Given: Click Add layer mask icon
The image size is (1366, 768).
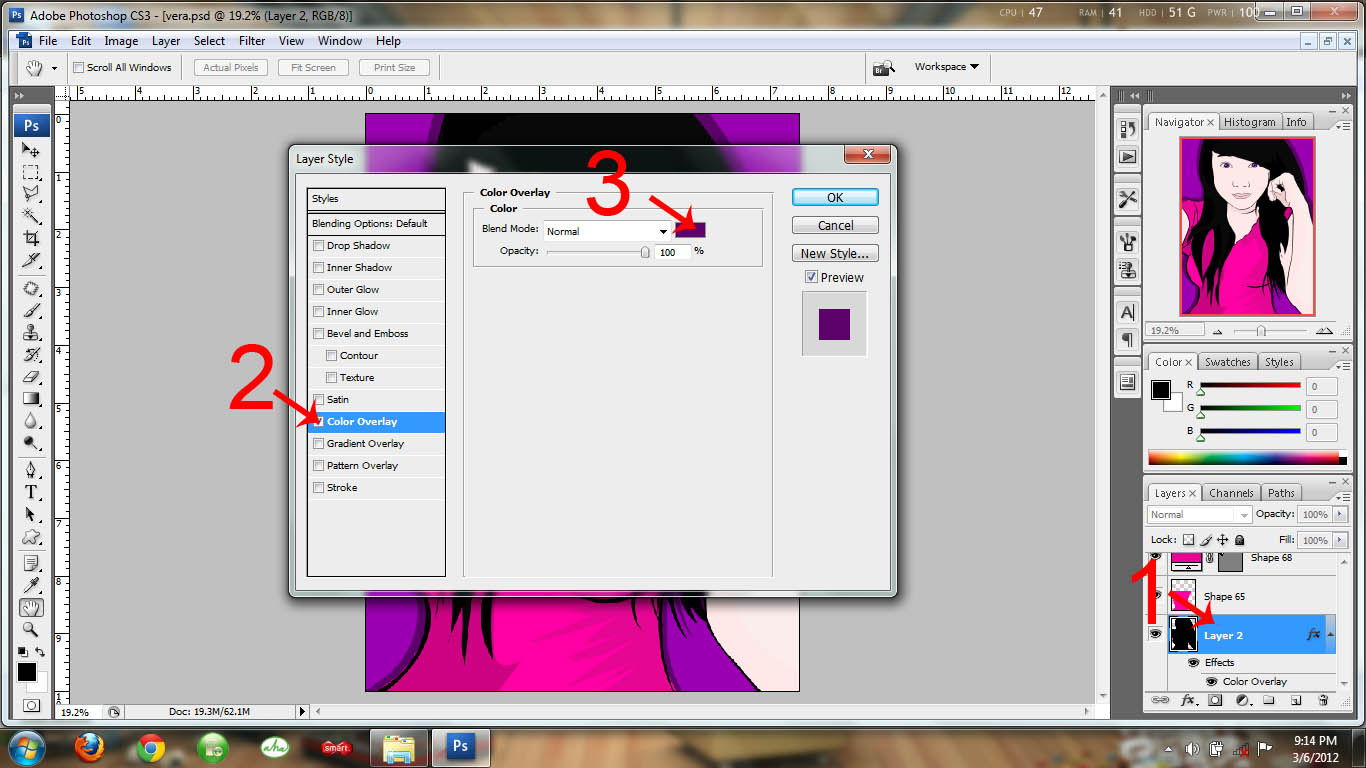Looking at the screenshot, I should click(x=1215, y=701).
